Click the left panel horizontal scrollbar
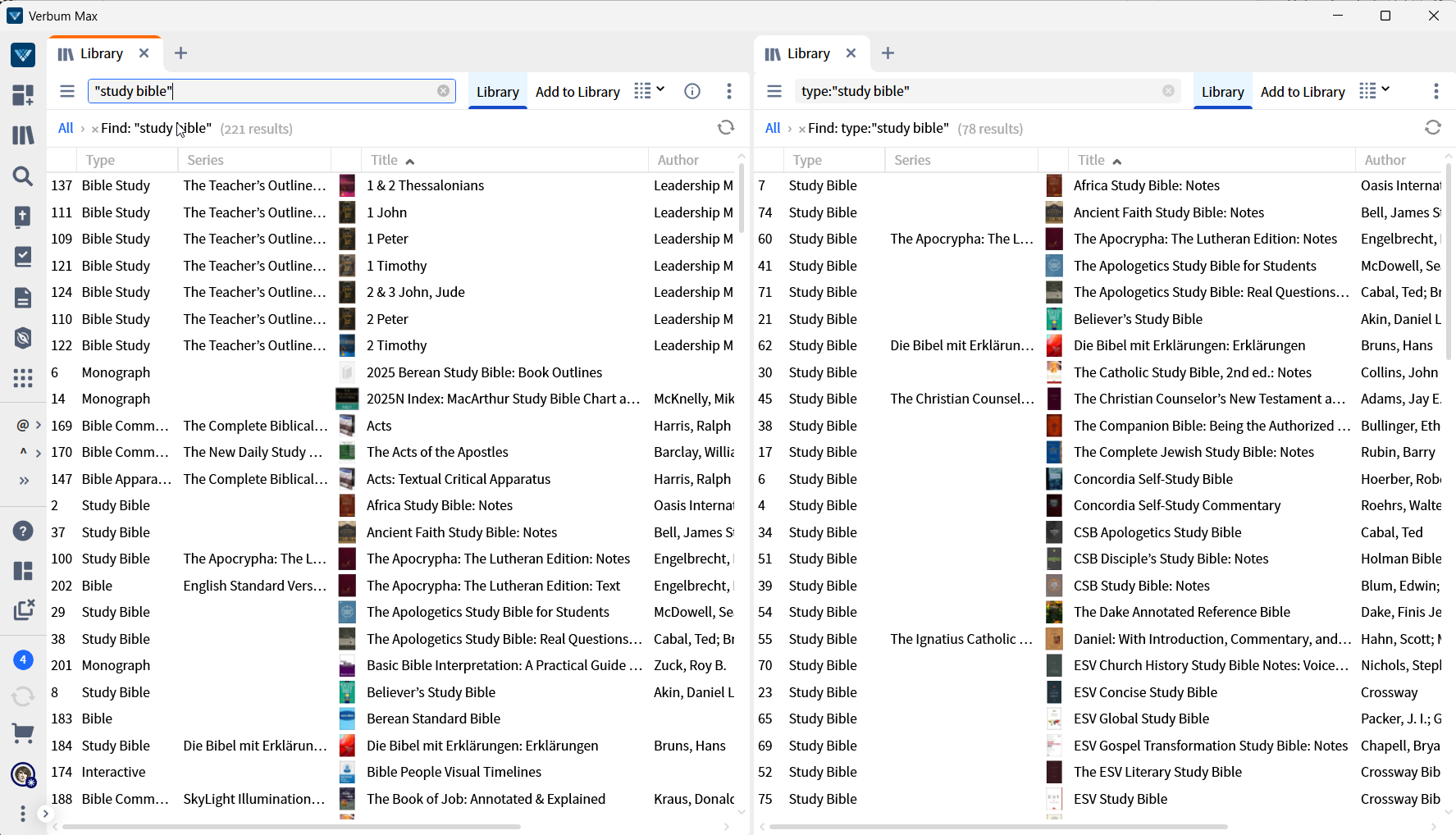 point(291,827)
